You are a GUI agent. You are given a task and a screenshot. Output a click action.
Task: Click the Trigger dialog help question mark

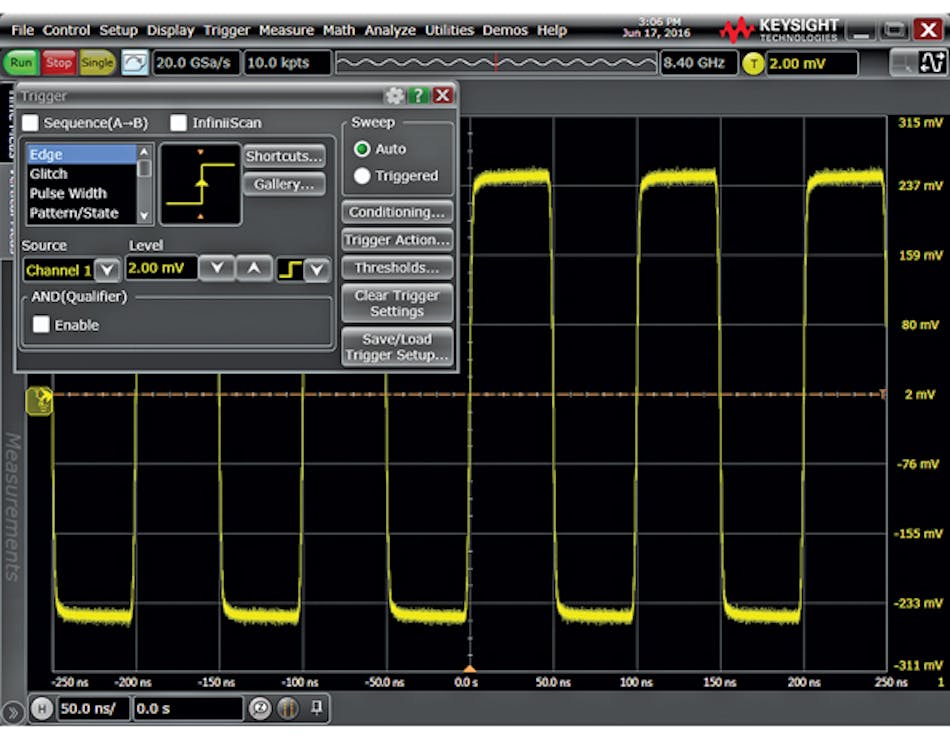(x=418, y=96)
